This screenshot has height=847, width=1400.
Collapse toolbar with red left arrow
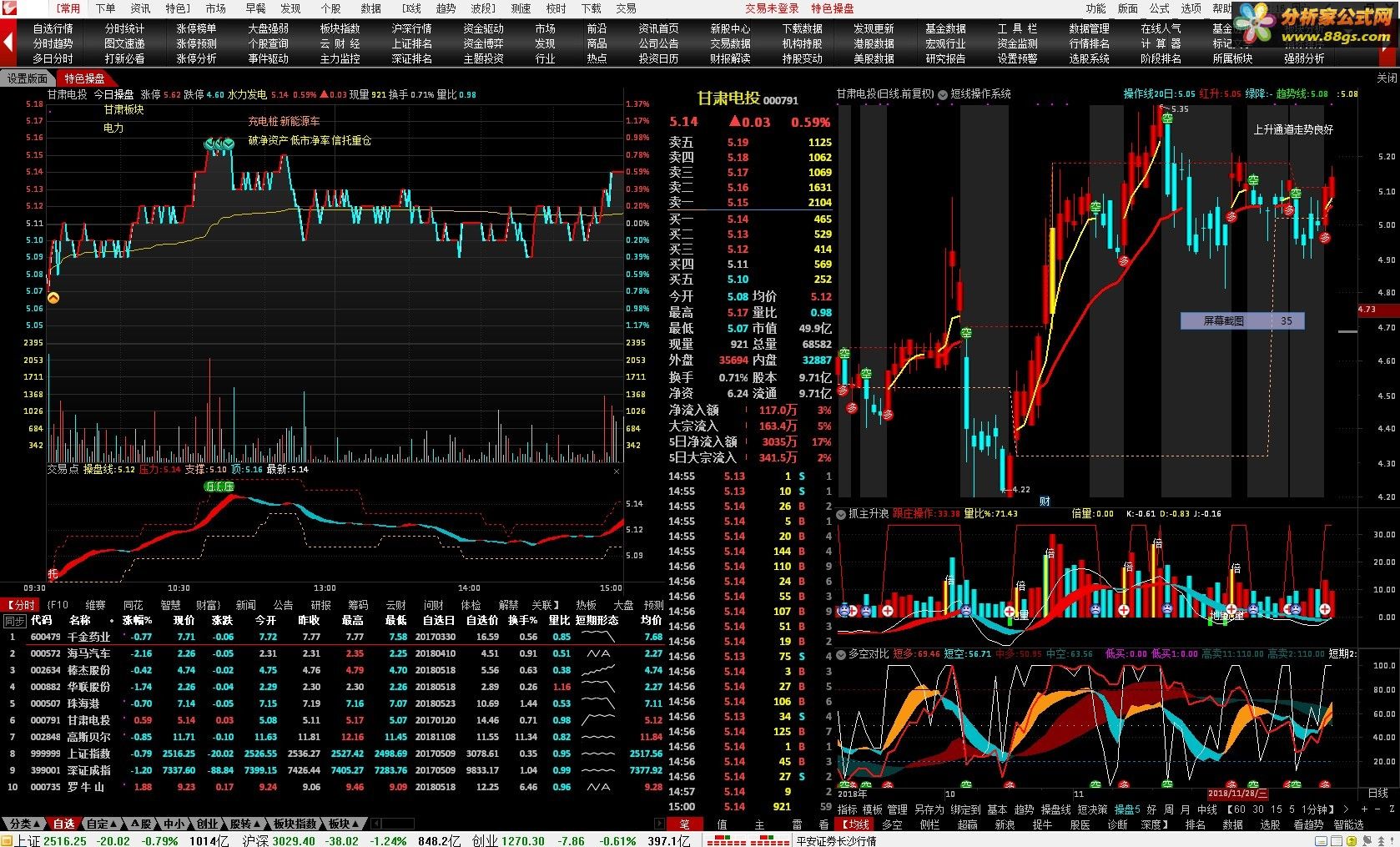pyautogui.click(x=8, y=43)
